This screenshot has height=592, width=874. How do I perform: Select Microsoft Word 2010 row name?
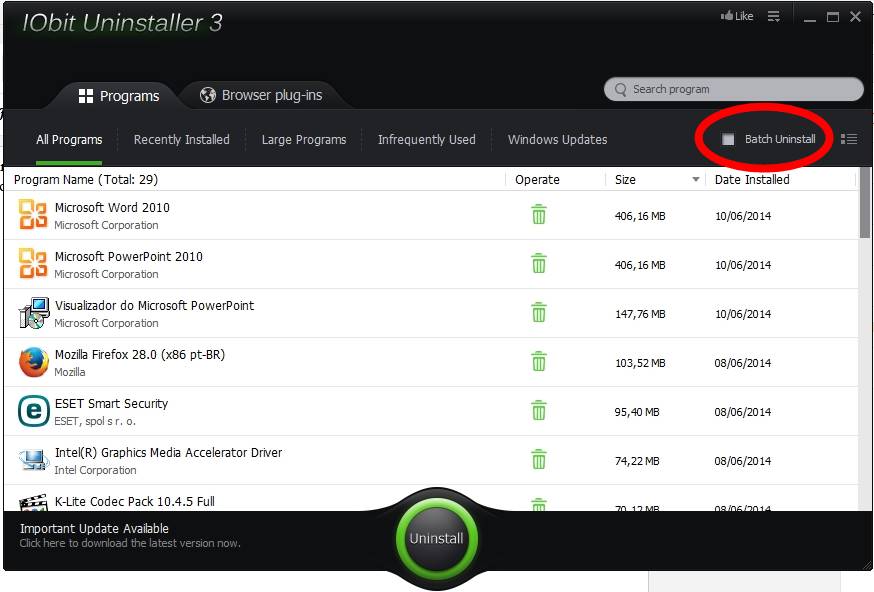click(112, 207)
